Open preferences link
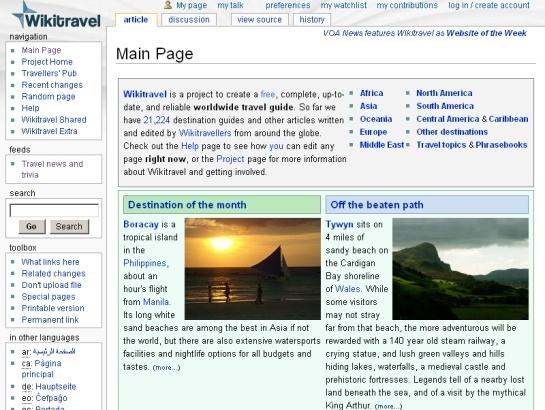The height and width of the screenshot is (410, 545). pos(288,5)
